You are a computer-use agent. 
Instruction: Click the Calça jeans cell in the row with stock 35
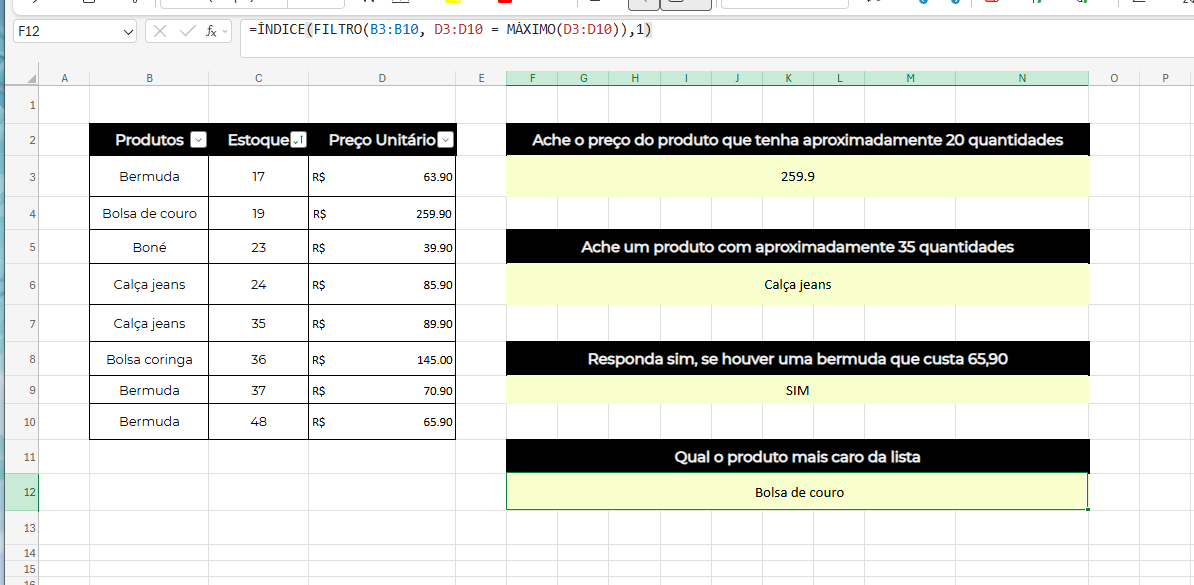pos(149,324)
